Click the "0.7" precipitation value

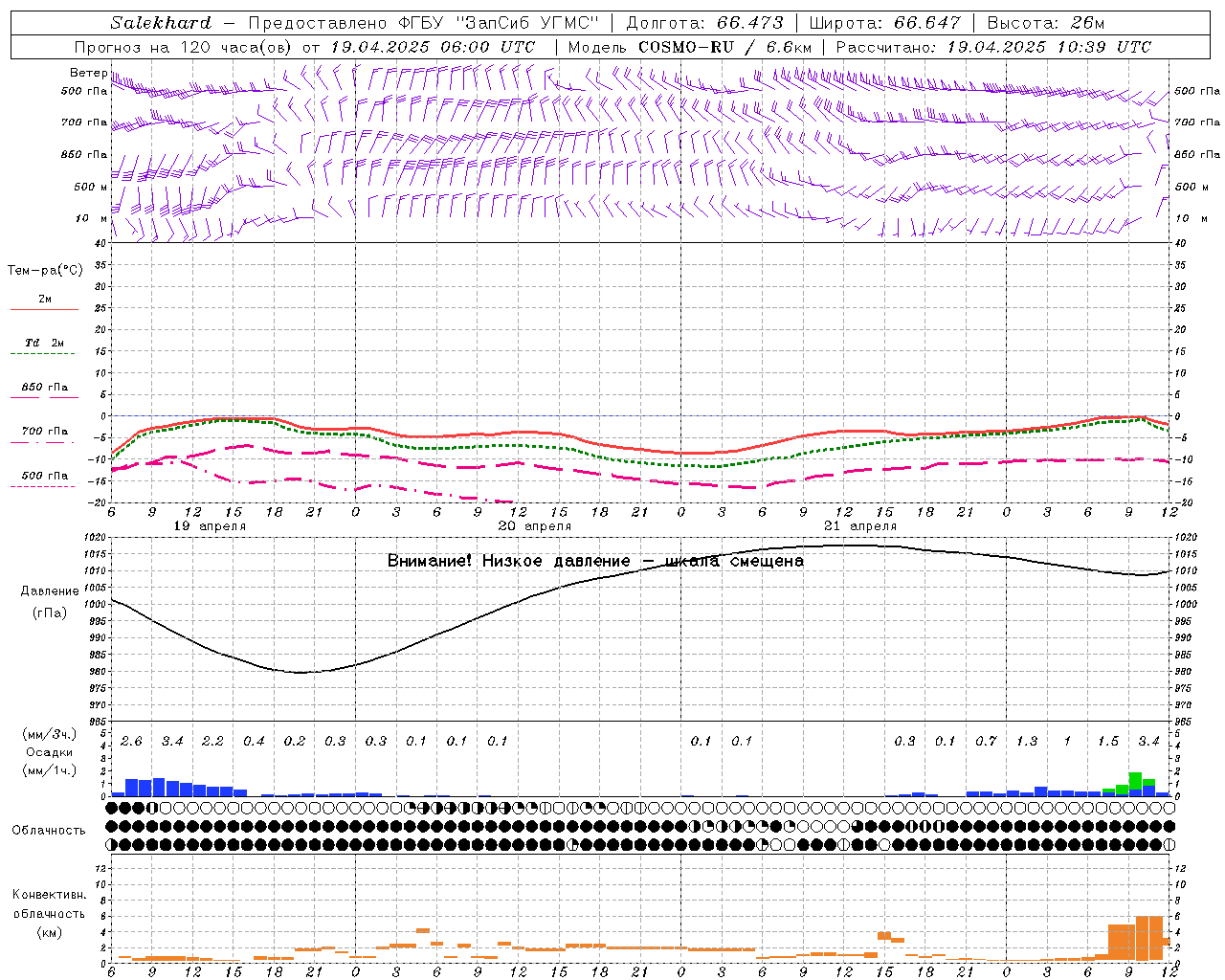tap(986, 741)
